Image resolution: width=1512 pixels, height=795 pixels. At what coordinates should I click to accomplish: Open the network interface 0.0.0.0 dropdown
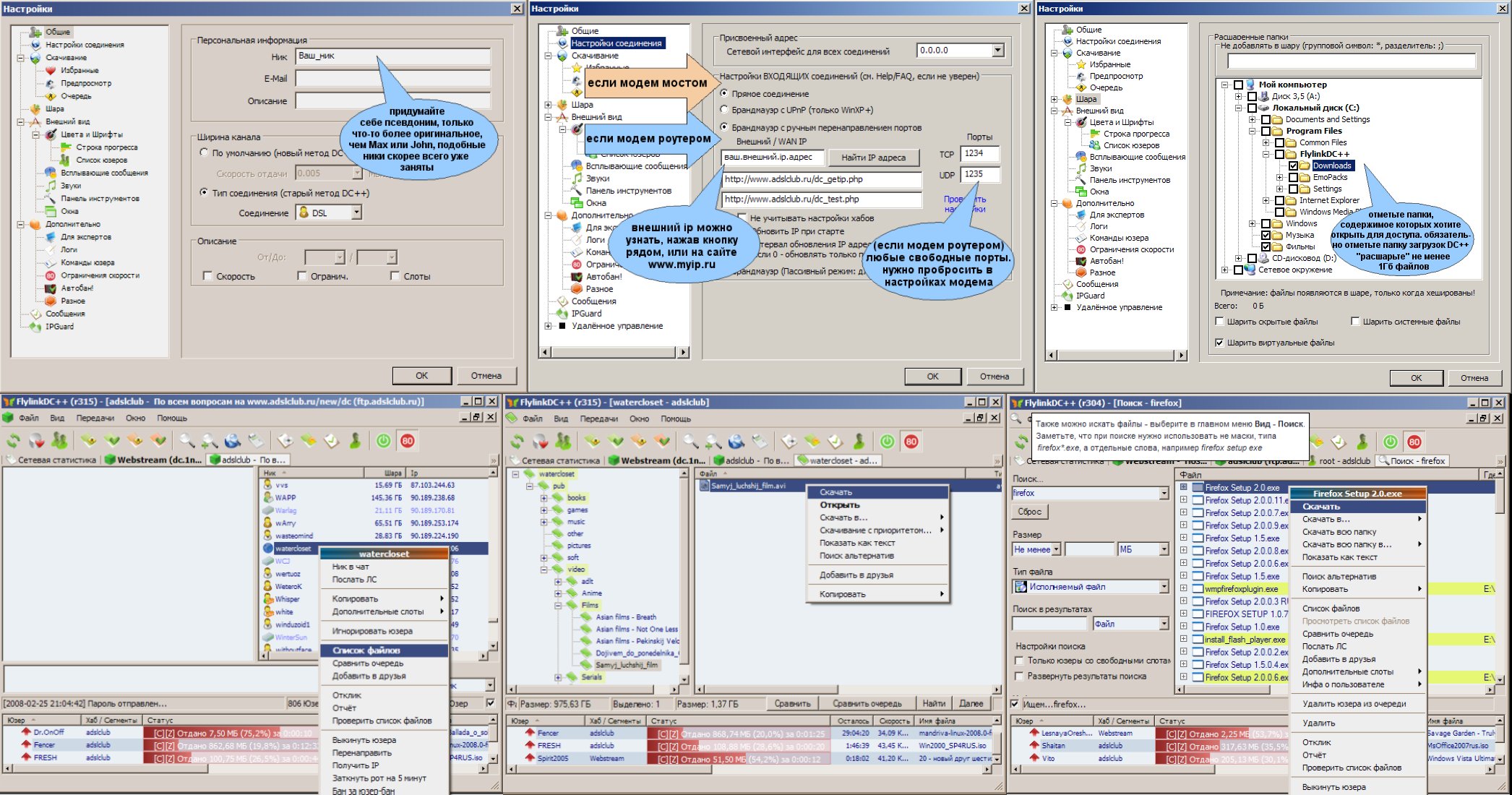(x=997, y=51)
